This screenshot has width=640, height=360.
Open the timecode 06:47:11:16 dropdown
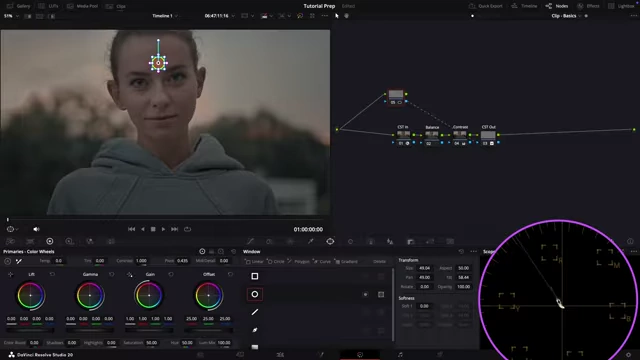220,16
